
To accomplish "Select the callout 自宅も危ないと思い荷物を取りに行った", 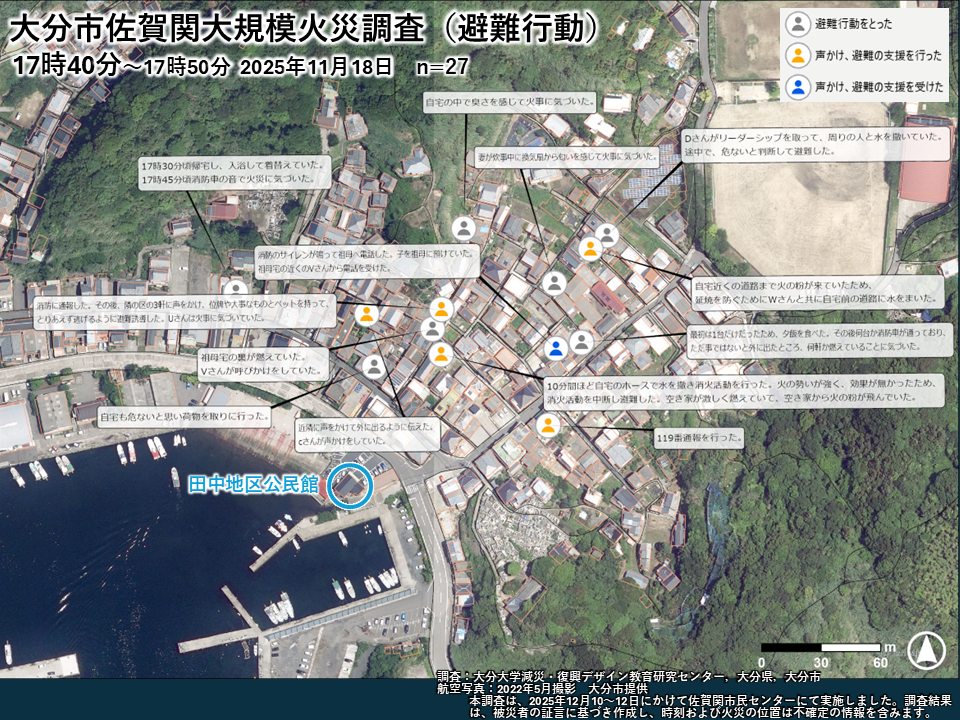I will click(x=183, y=415).
